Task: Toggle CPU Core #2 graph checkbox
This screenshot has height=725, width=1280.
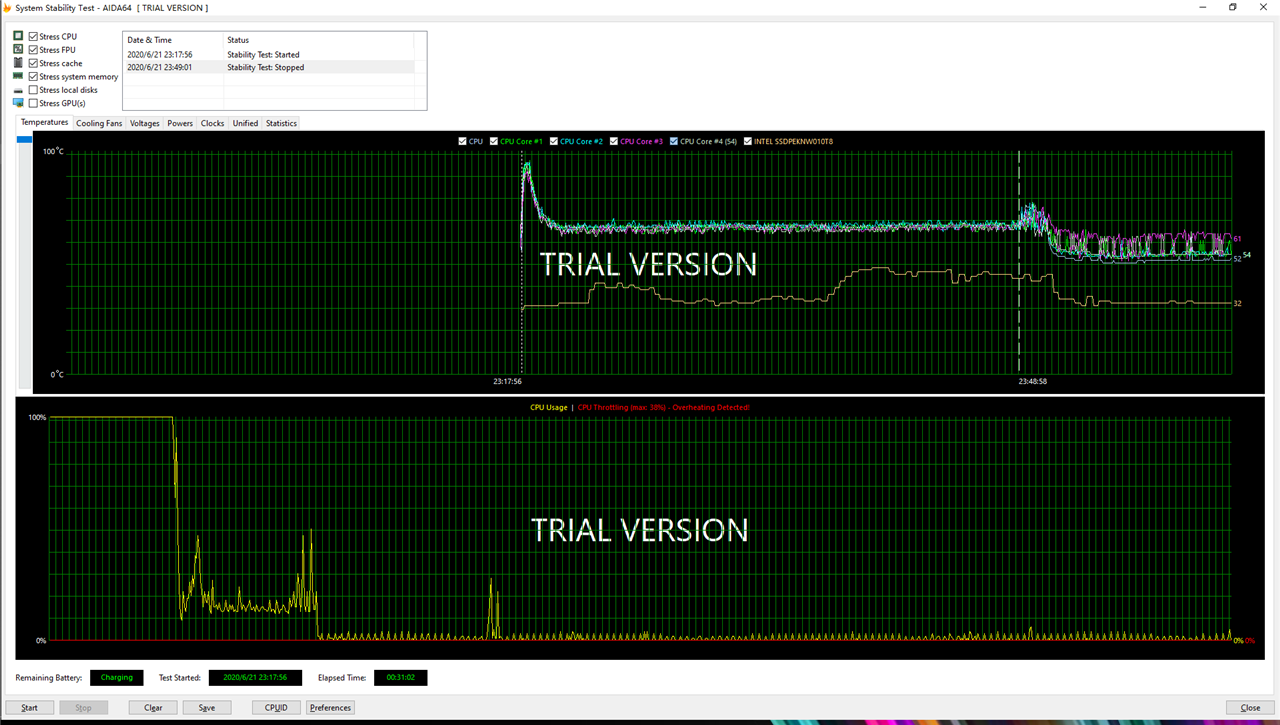Action: click(554, 141)
